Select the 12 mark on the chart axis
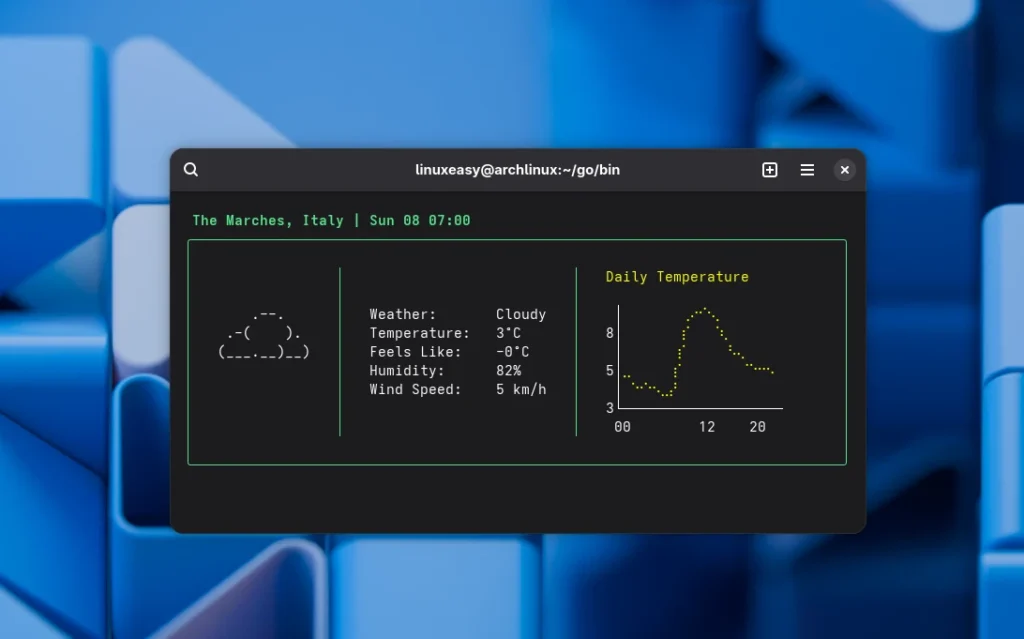Image resolution: width=1024 pixels, height=639 pixels. (707, 426)
